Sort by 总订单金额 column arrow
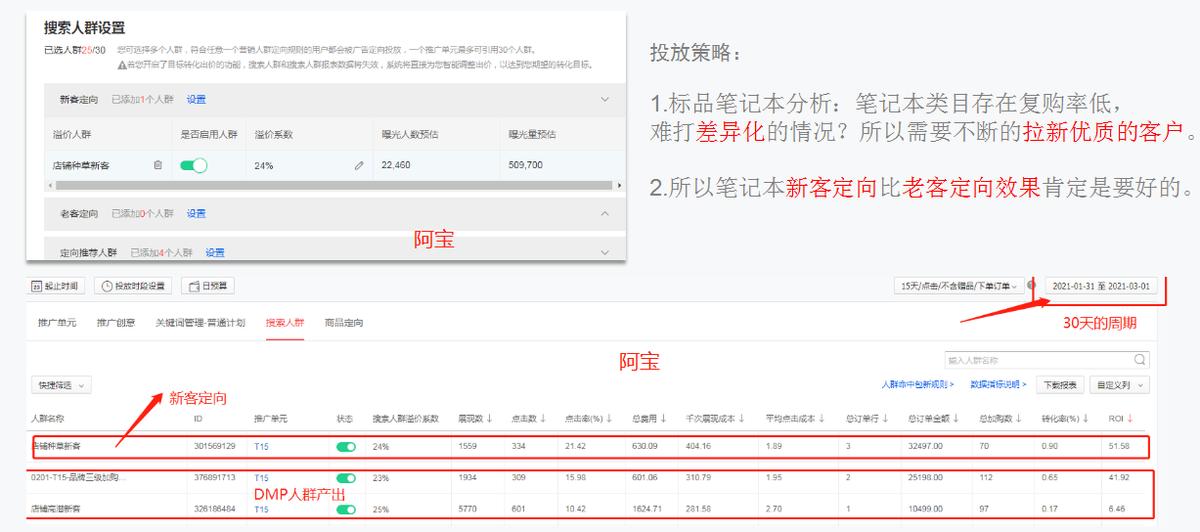Image resolution: width=1200 pixels, height=532 pixels. (x=957, y=418)
